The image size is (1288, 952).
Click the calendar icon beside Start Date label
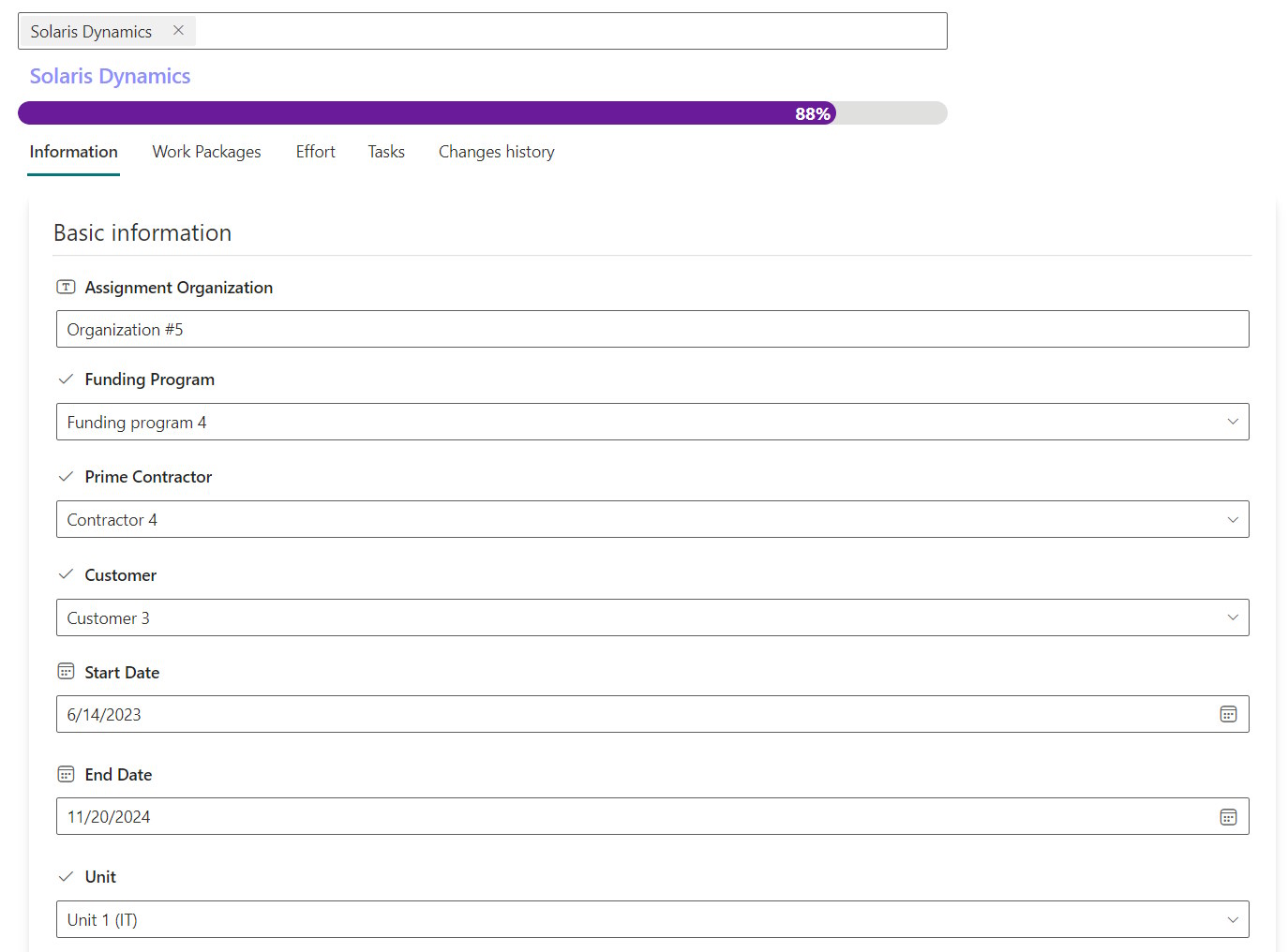pyautogui.click(x=66, y=672)
